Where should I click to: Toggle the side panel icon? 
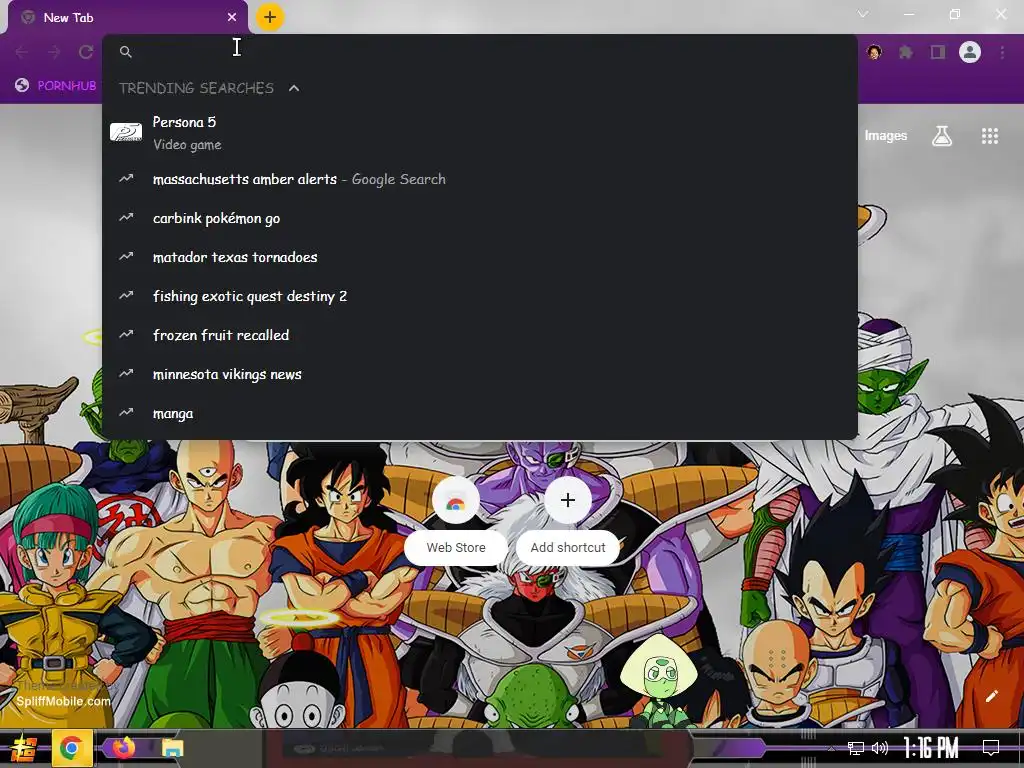click(938, 52)
